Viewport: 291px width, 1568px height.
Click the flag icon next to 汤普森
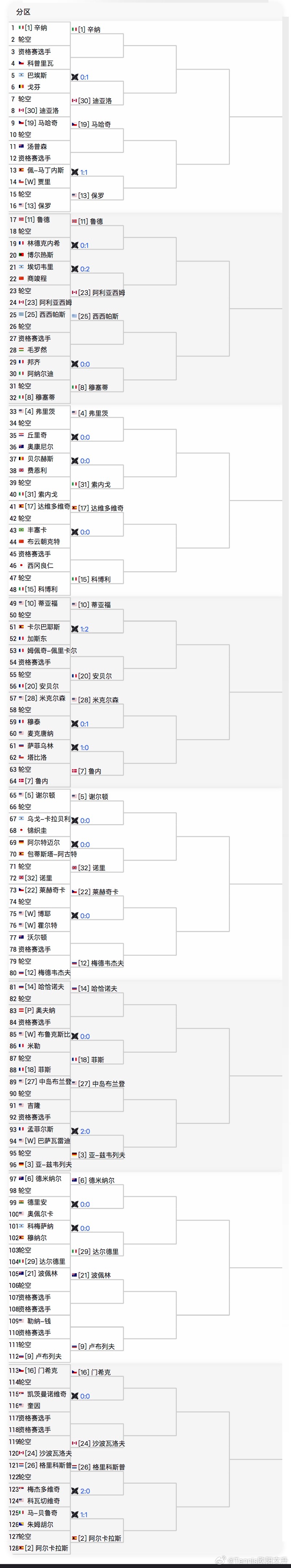(x=21, y=147)
